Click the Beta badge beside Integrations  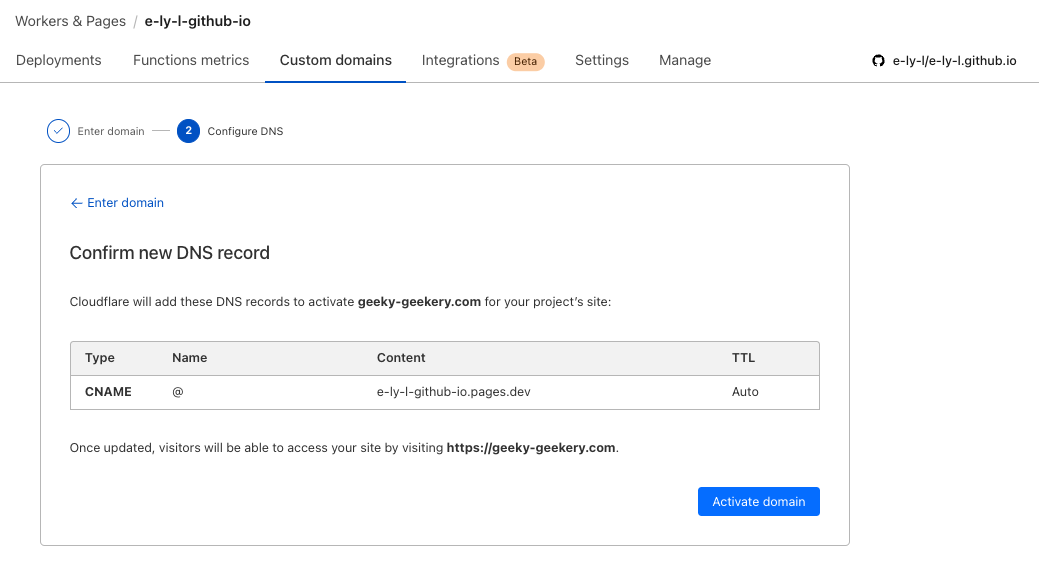525,61
